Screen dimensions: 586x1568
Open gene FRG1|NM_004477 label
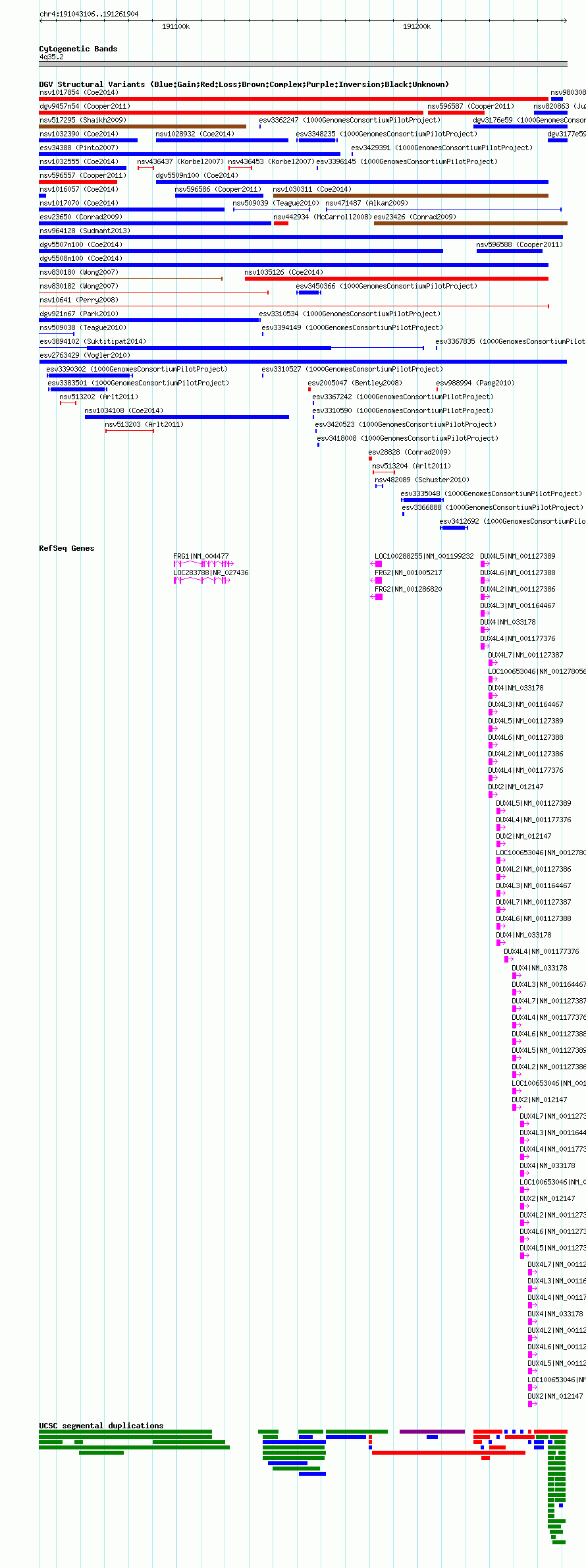click(x=201, y=556)
